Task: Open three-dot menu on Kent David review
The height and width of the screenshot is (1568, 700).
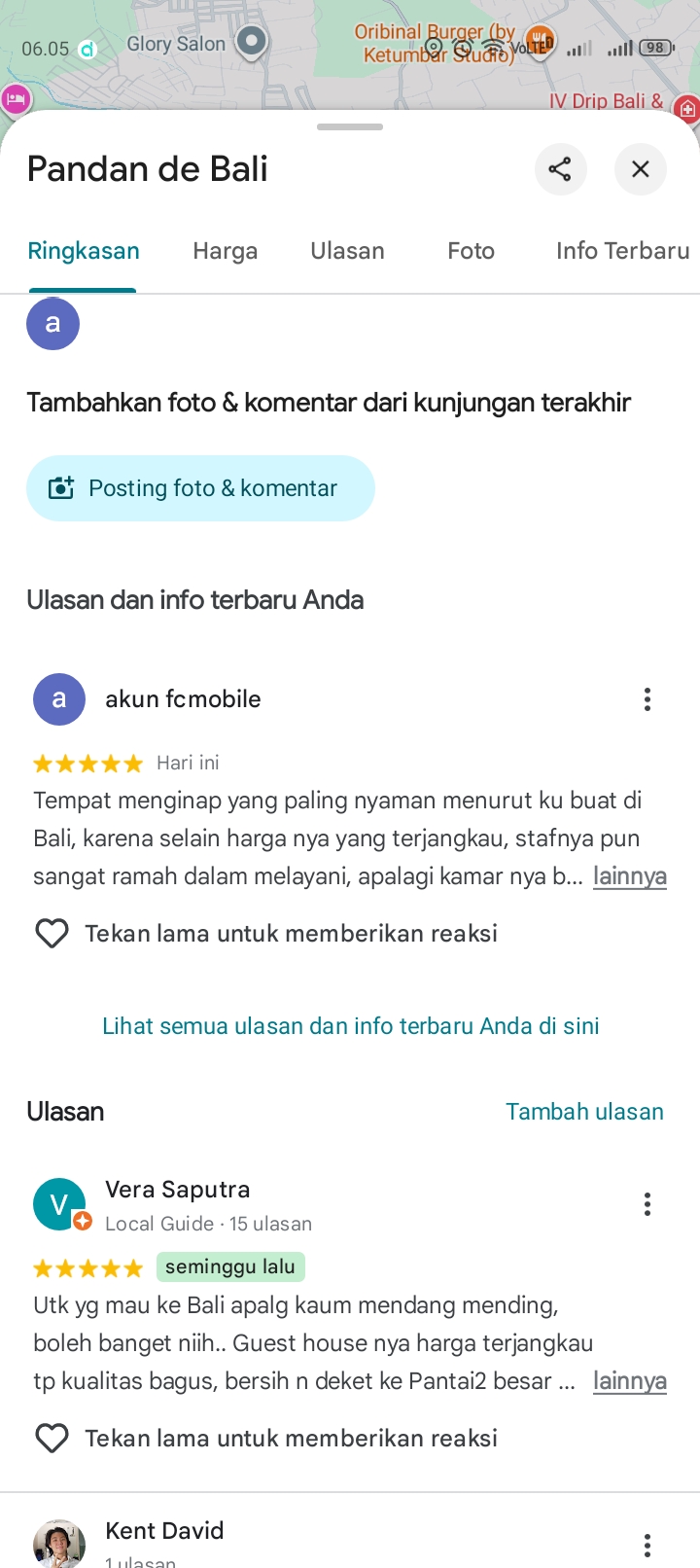Action: pyautogui.click(x=647, y=1546)
